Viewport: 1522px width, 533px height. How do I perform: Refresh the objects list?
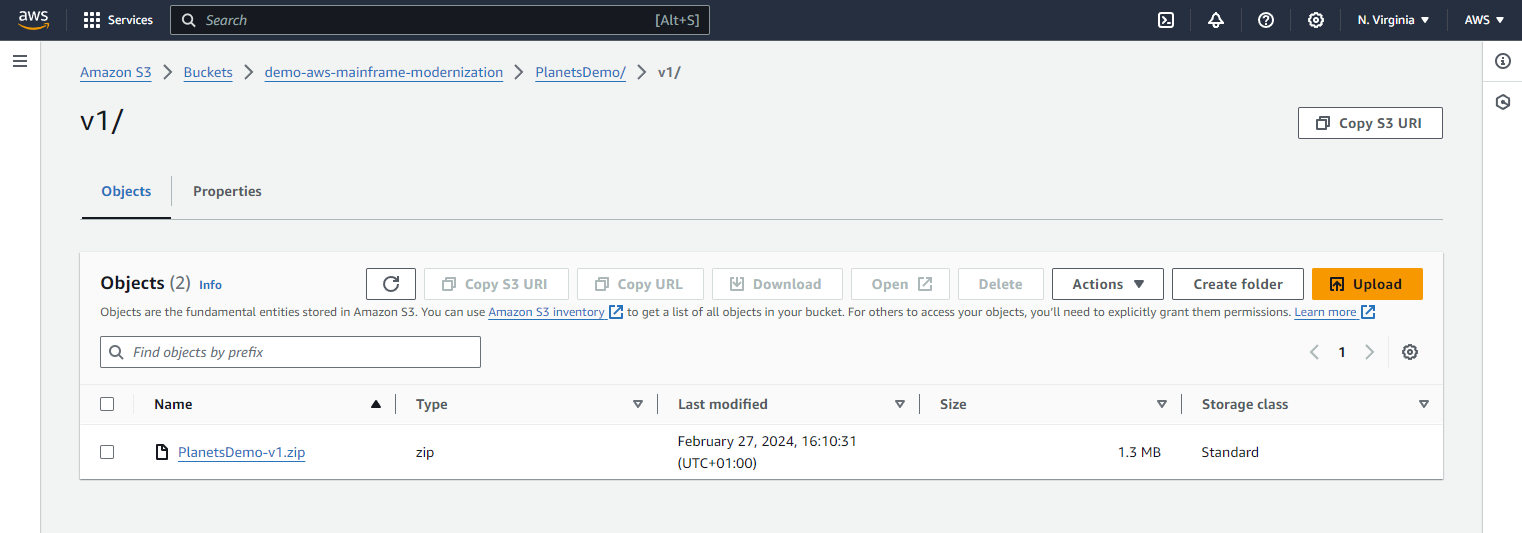tap(391, 284)
